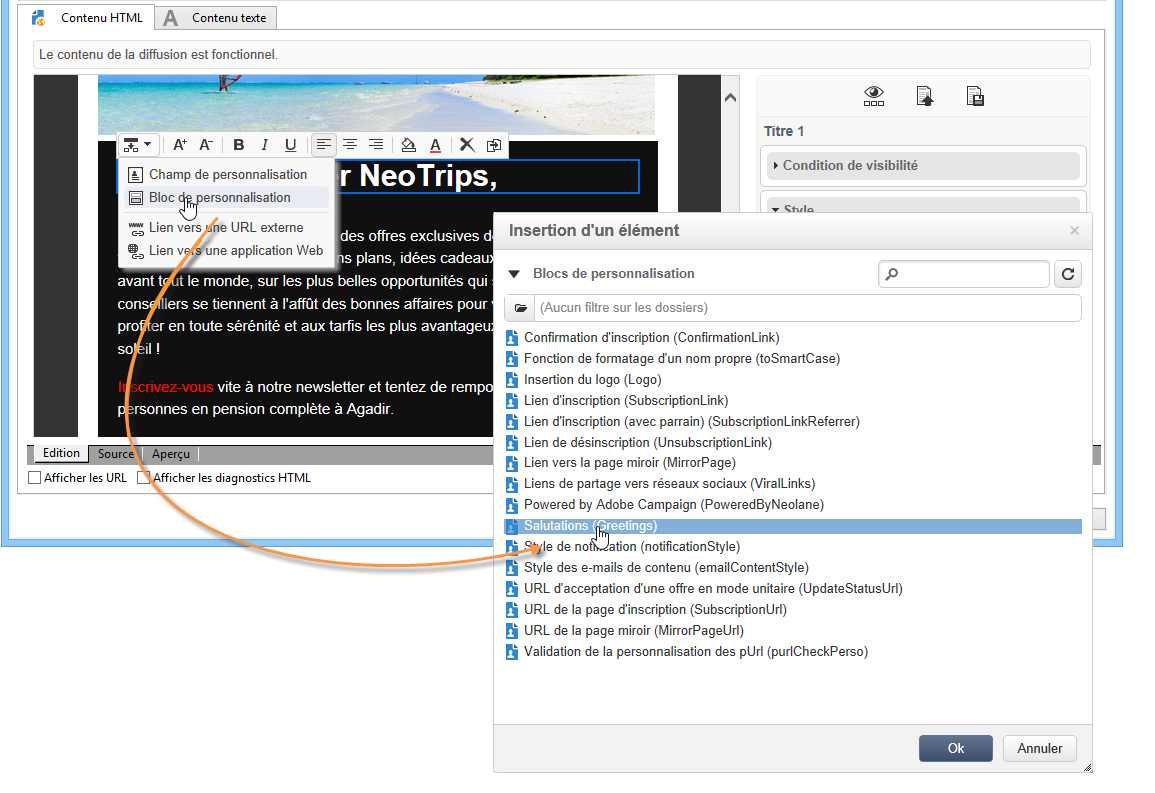Select Lien d'inscription (SubscriptionLink)

[625, 401]
